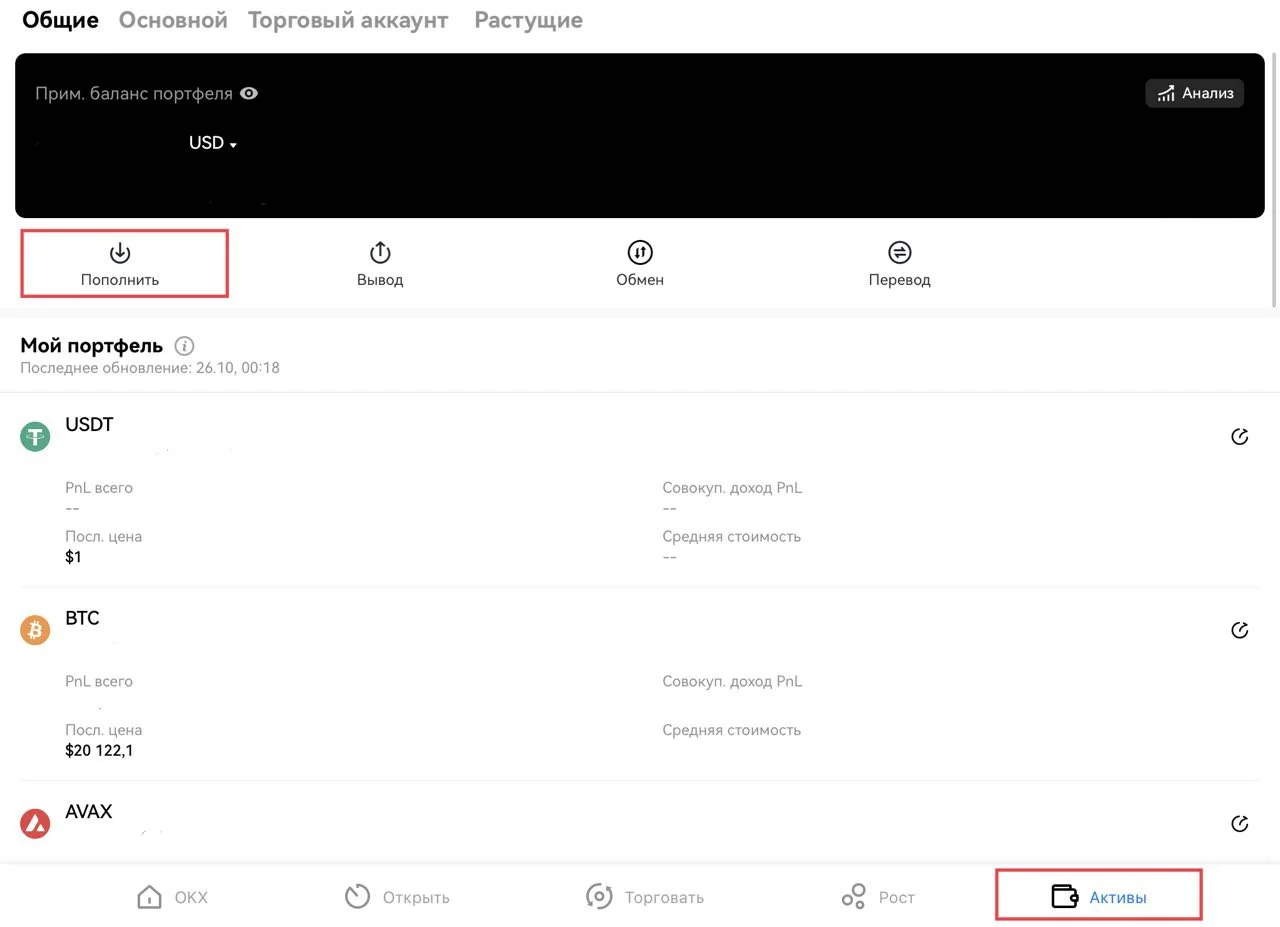Open Активы in bottom navigation

1098,897
